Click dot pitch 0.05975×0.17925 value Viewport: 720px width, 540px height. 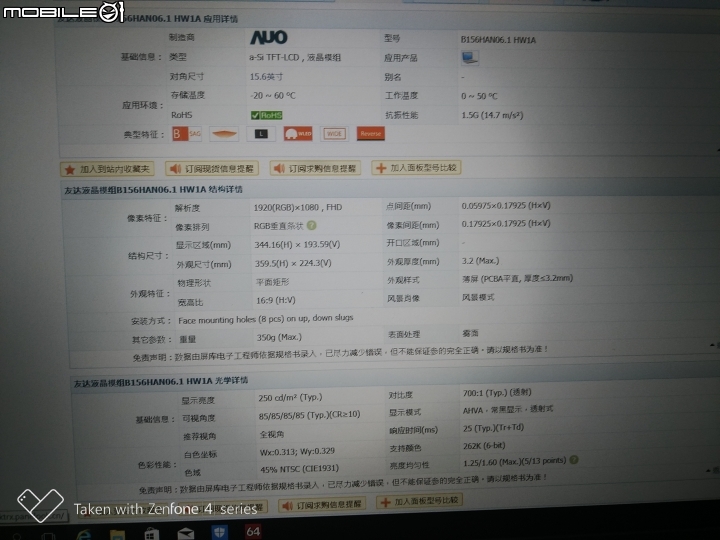[x=506, y=205]
